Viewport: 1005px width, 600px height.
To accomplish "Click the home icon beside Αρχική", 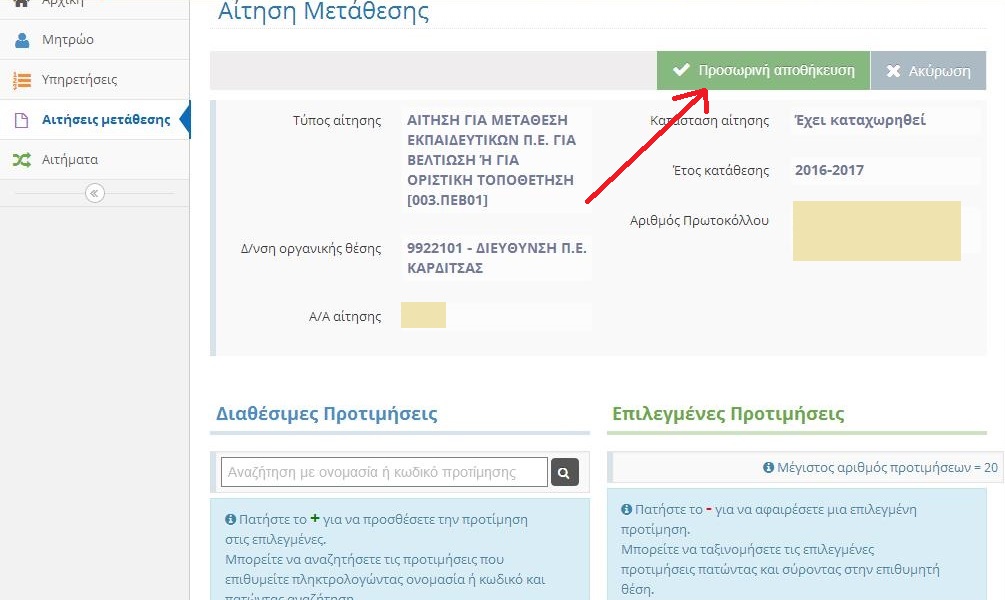I will 21,3.
